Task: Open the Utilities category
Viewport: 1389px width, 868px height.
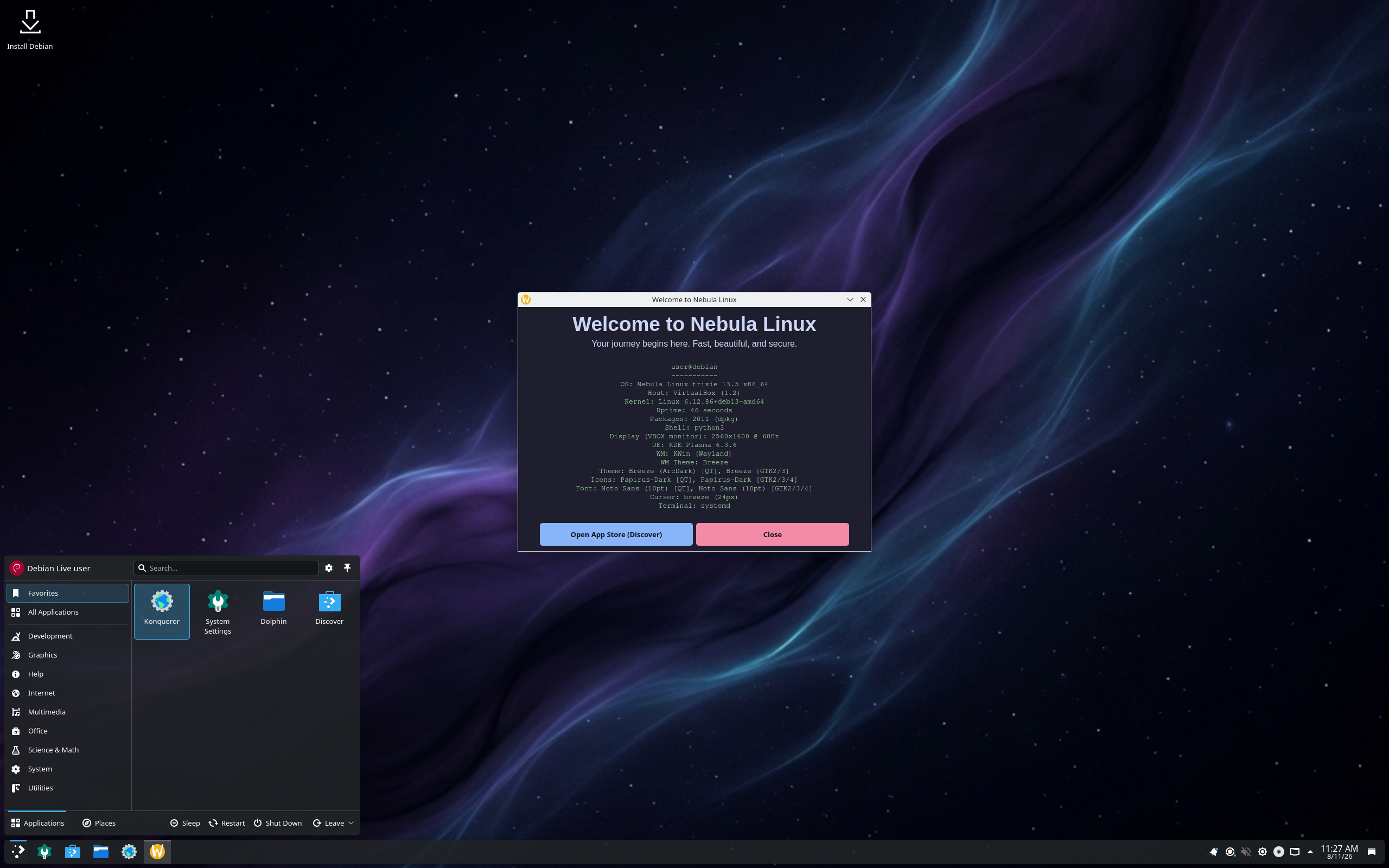Action: click(68, 788)
